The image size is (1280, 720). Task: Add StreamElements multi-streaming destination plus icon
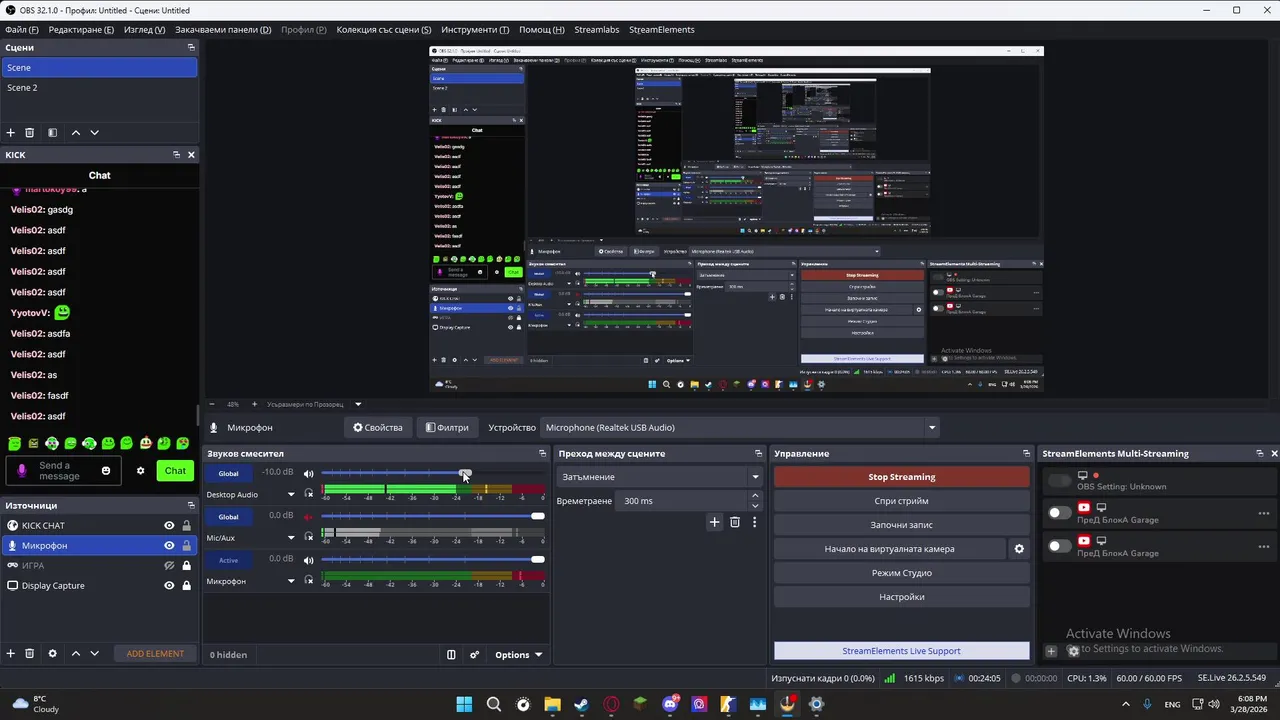(x=1051, y=651)
